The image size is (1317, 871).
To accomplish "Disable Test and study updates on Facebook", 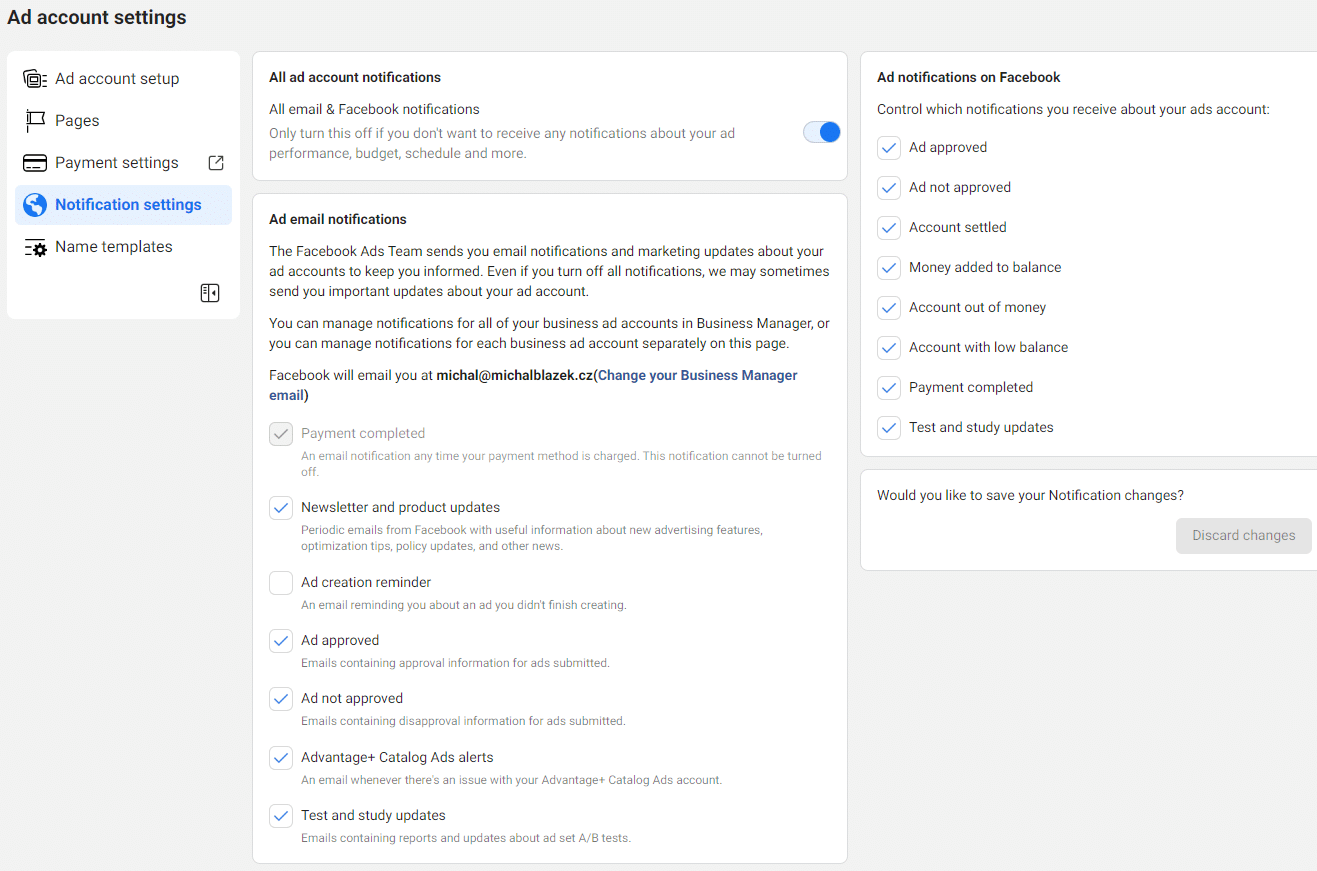I will tap(888, 427).
